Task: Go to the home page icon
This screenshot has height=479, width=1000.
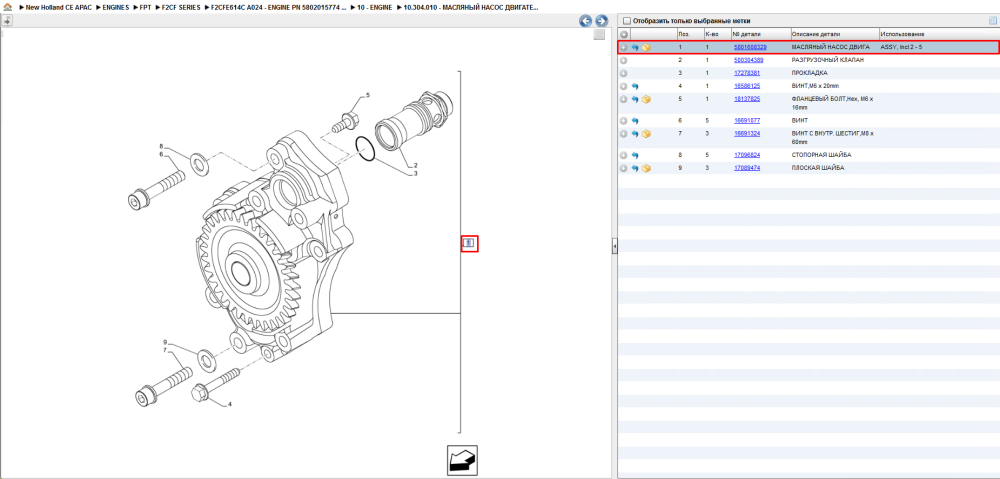Action: (x=8, y=7)
